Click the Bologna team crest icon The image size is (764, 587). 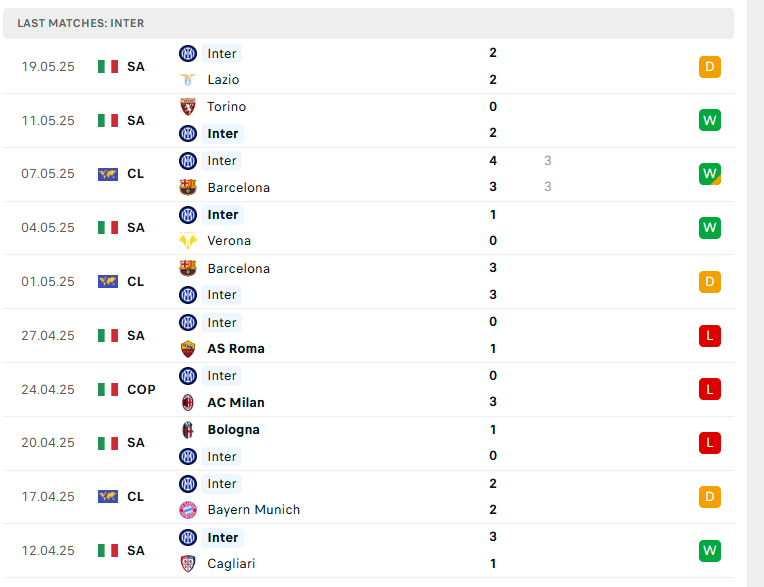tap(188, 430)
